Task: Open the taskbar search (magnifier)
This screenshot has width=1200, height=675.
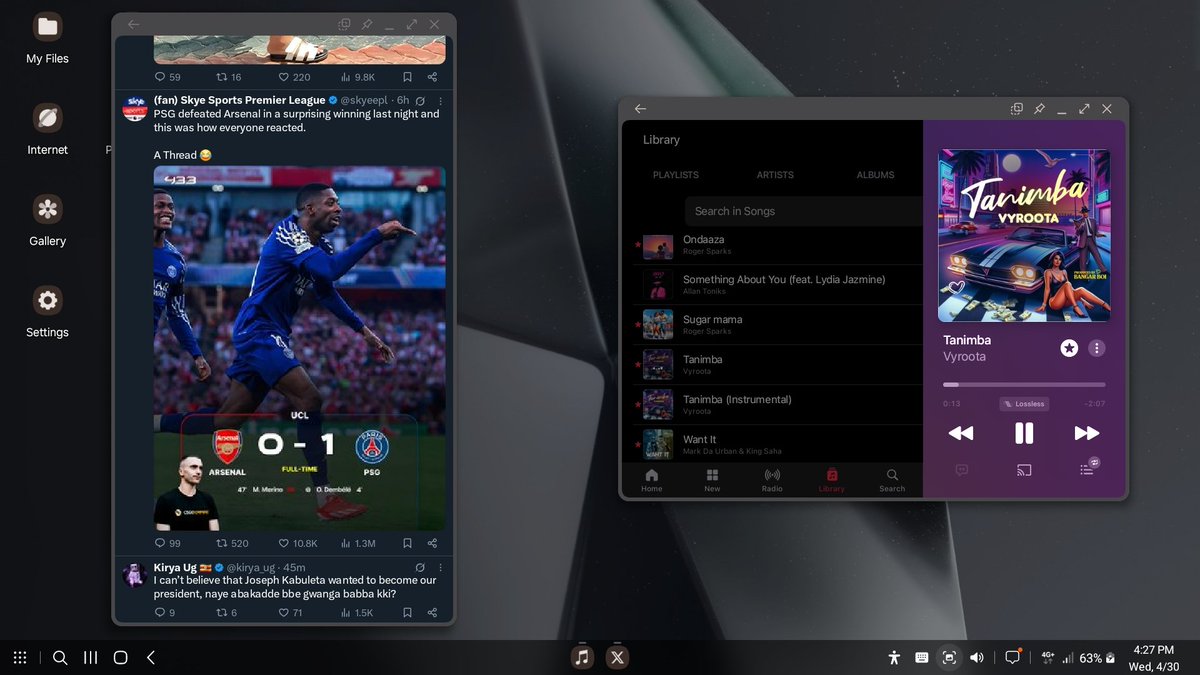Action: click(60, 658)
